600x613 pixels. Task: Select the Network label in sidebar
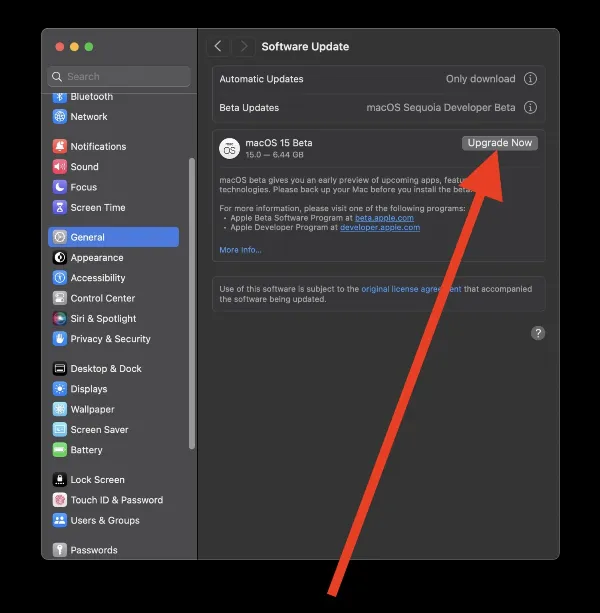89,117
